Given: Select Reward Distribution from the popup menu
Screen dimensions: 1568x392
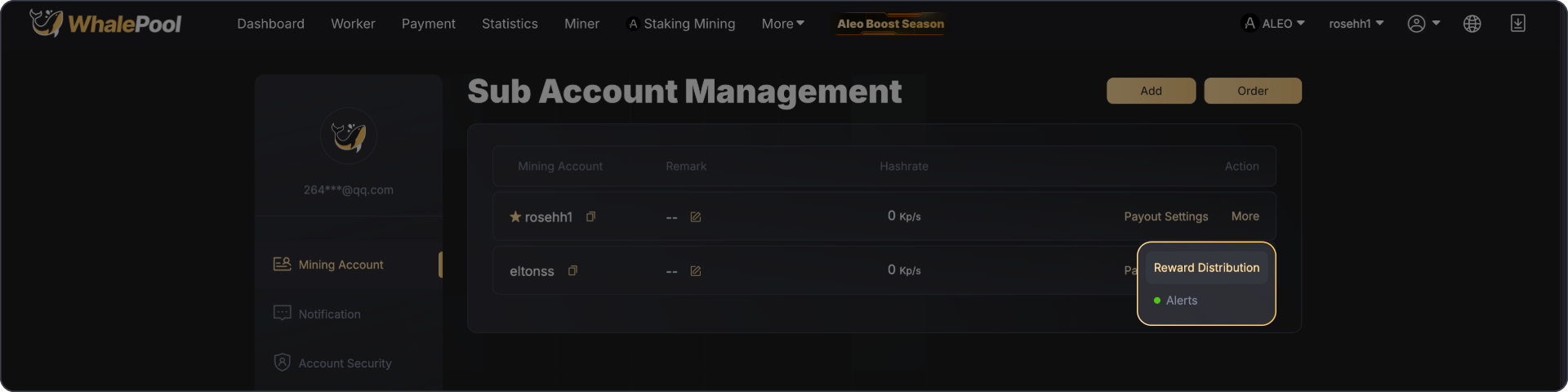Looking at the screenshot, I should 1206,268.
